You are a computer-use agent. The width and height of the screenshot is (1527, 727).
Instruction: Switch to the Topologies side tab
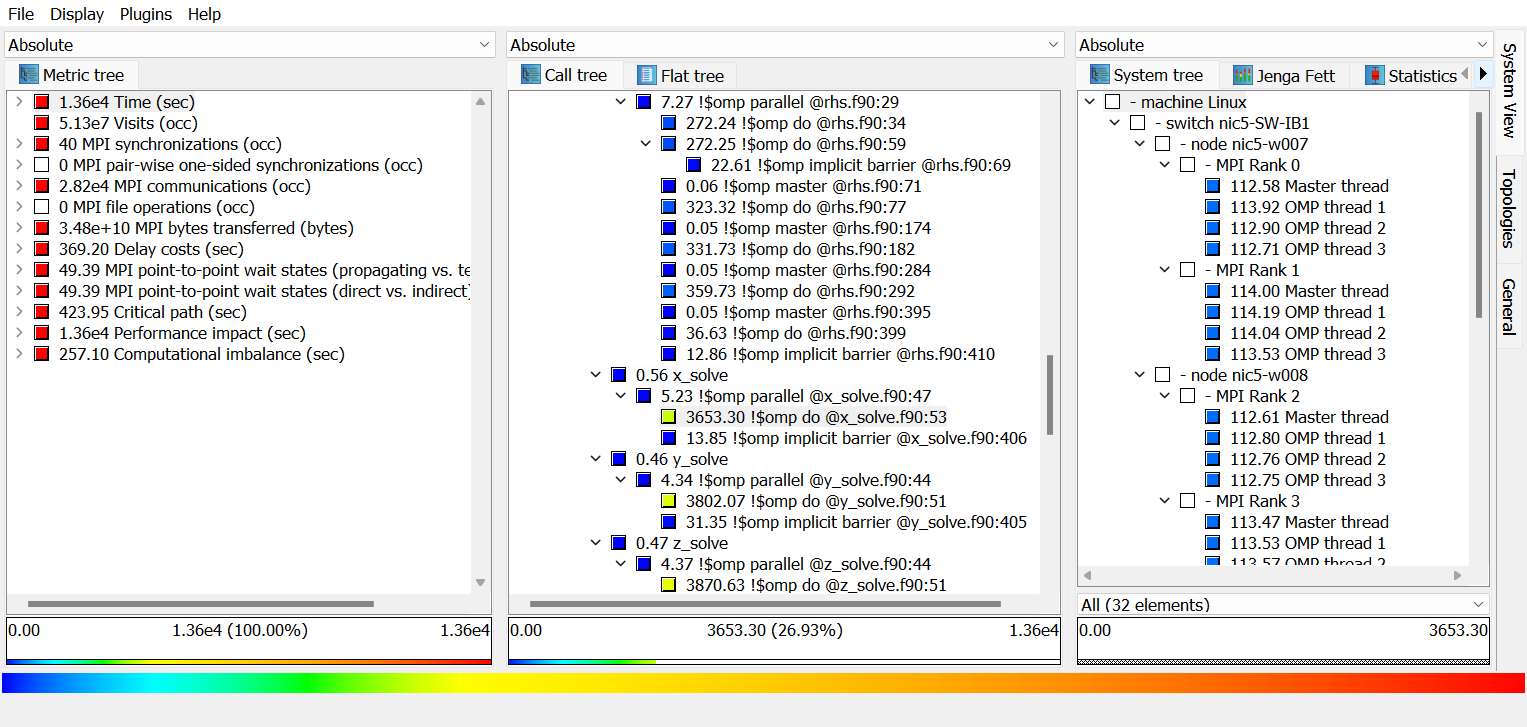(1509, 208)
